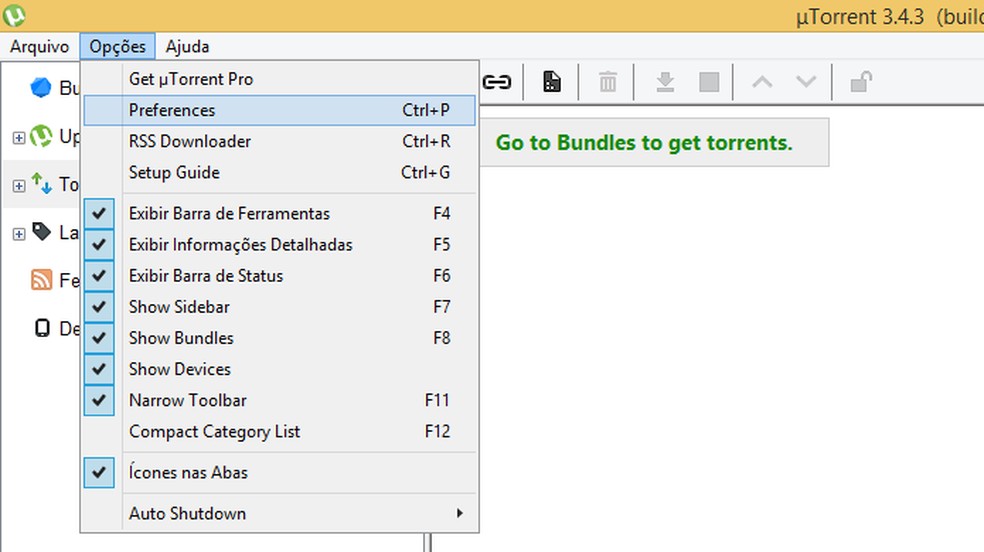
Task: Disable Narrow Toolbar option
Action: click(x=280, y=400)
